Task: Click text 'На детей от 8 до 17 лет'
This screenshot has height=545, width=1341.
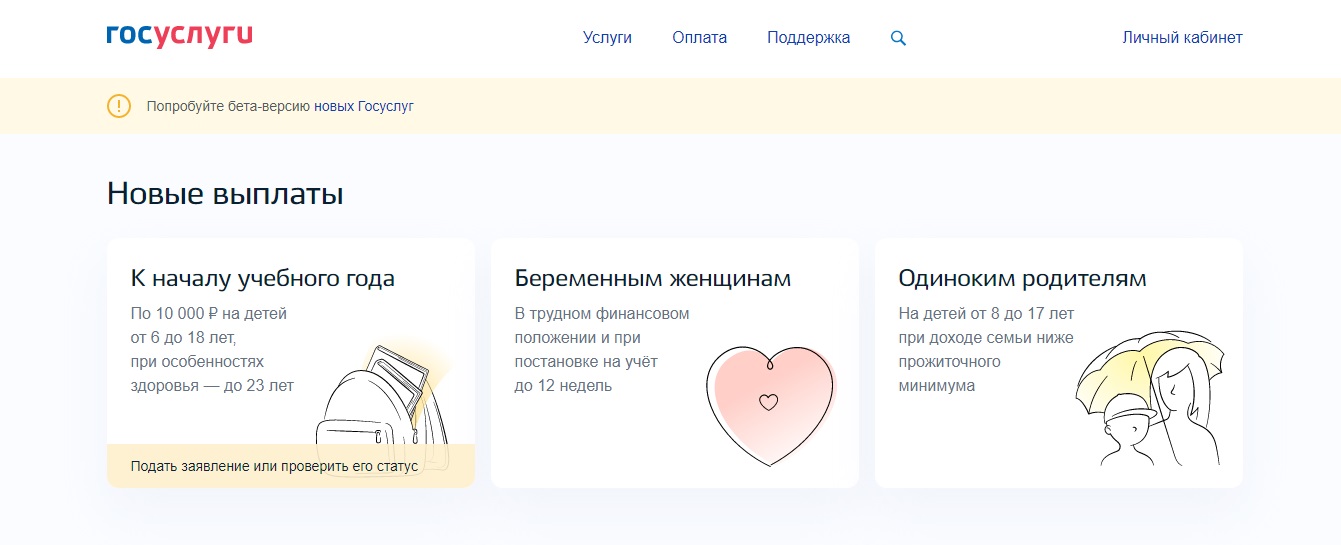Action: (986, 314)
